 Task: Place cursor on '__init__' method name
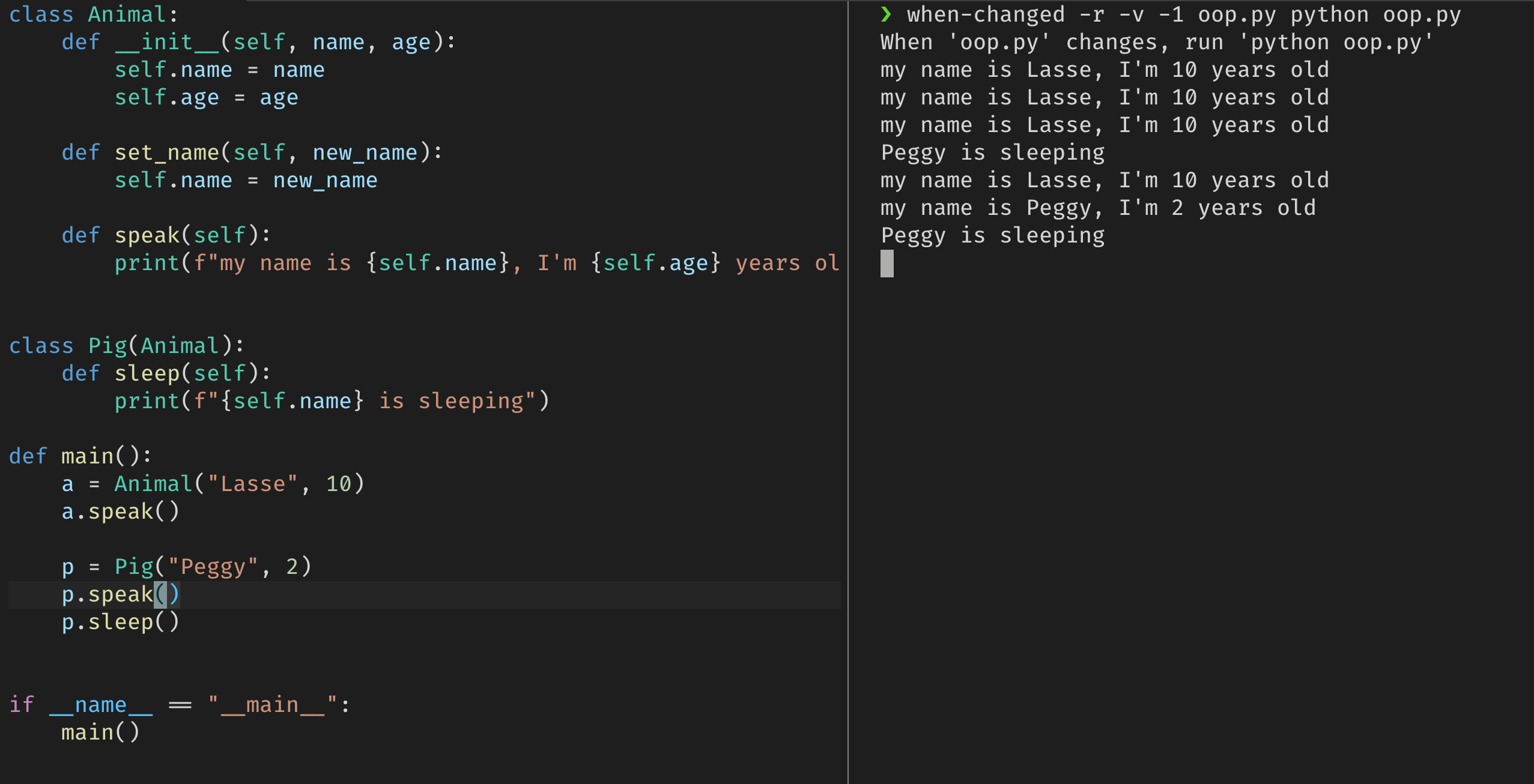pos(166,42)
